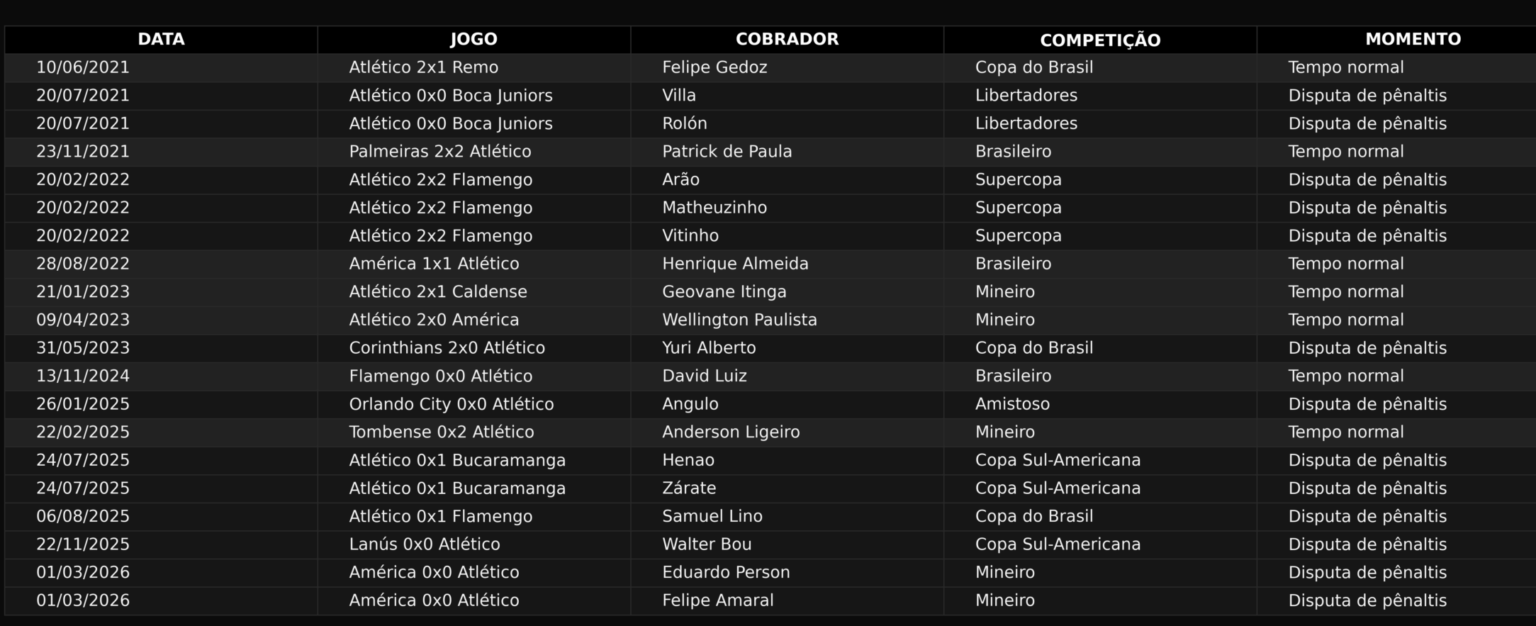Click the Felipe Amaral cell
This screenshot has height=626, width=1536.
717,599
